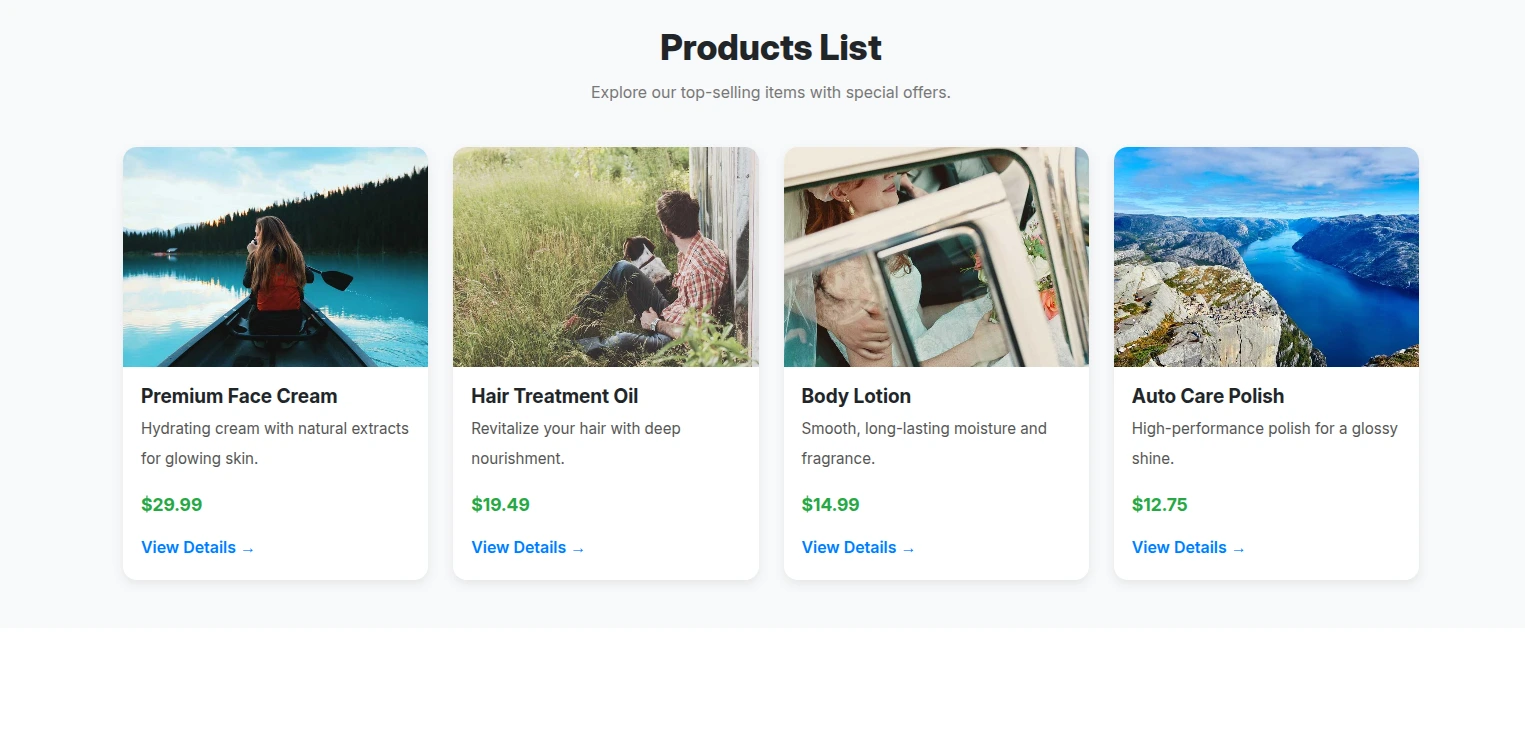The image size is (1525, 751).
Task: Click the $29.99 price label
Action: [171, 504]
